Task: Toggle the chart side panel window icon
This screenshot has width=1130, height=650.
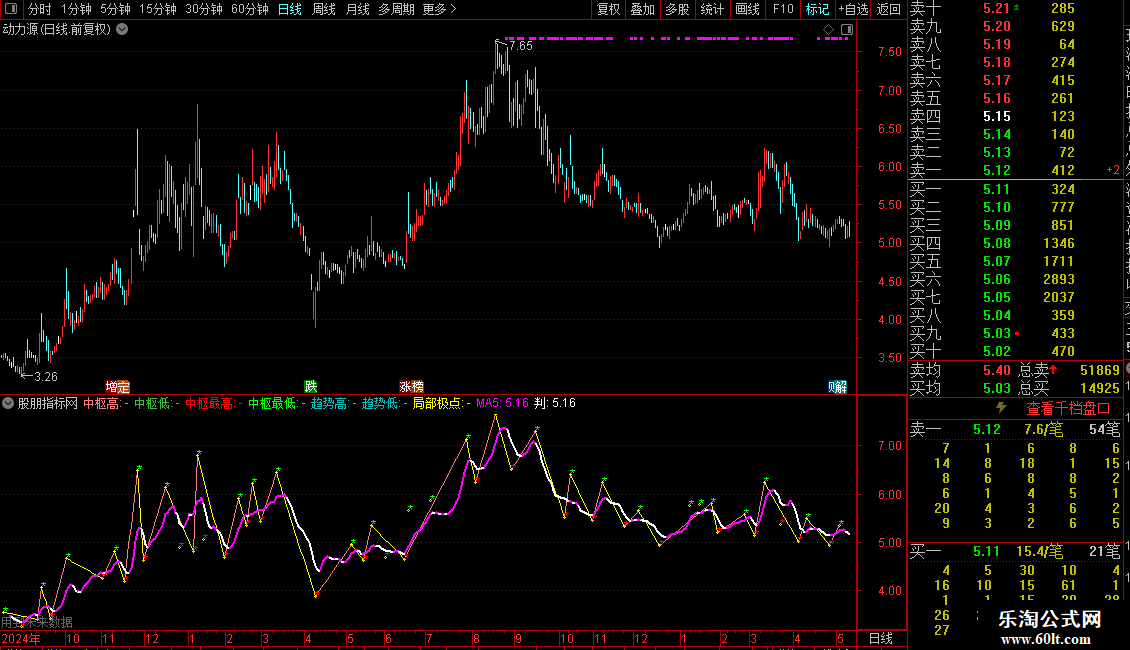Action: 847,30
